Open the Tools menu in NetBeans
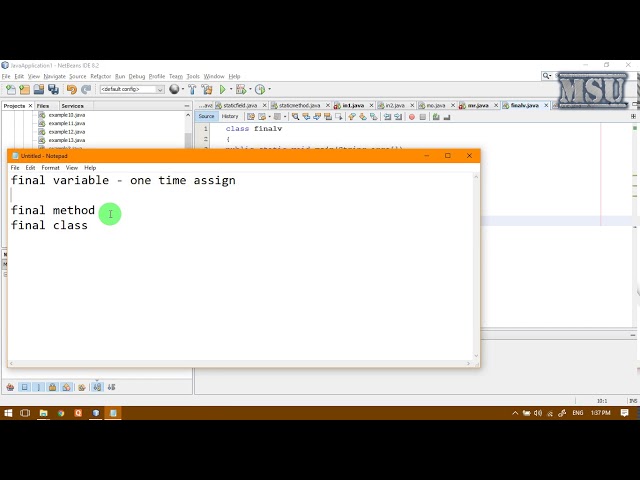 (x=193, y=76)
